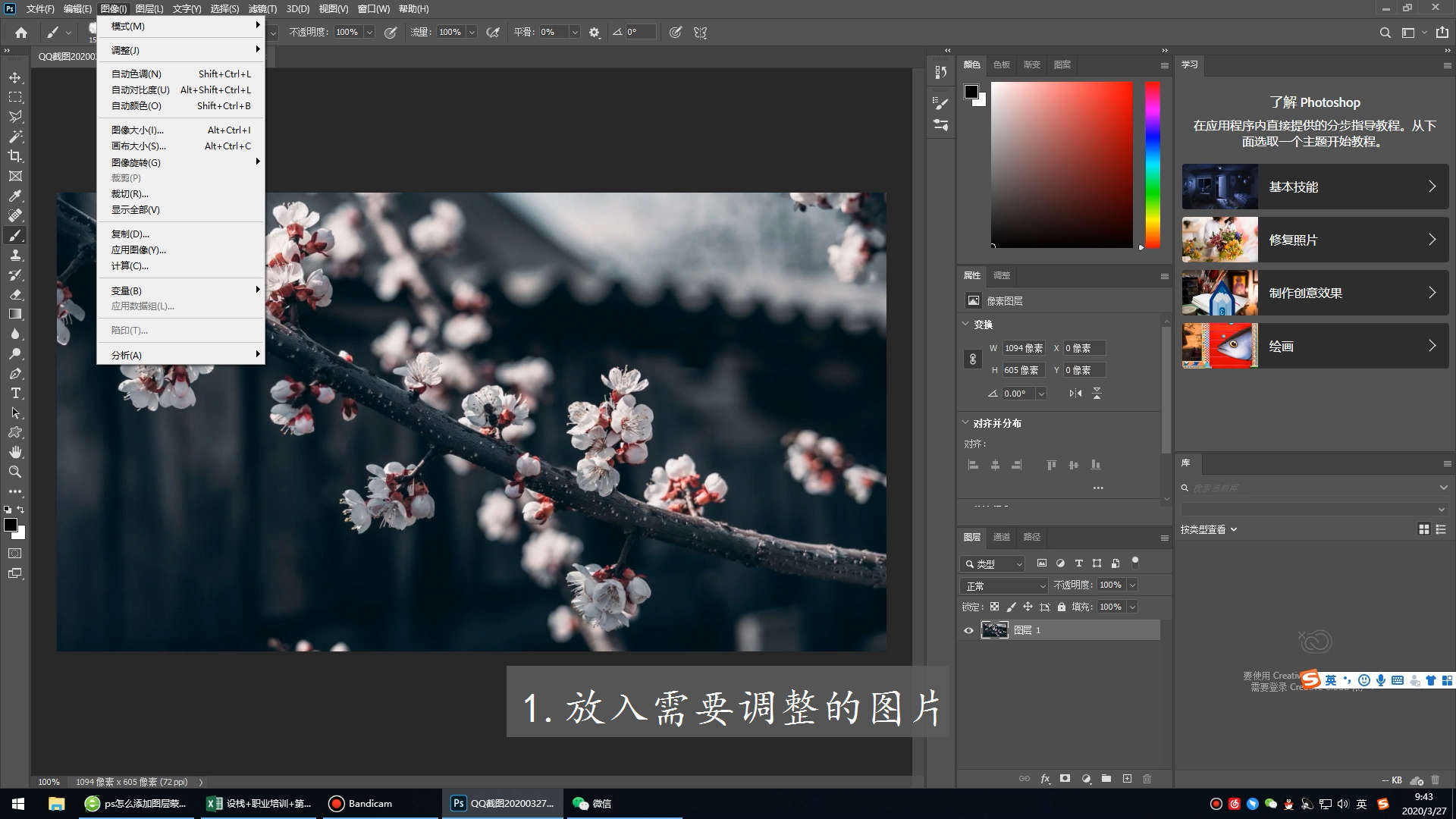Toggle pixel layer filter
The width and height of the screenshot is (1456, 819).
[x=1042, y=563]
